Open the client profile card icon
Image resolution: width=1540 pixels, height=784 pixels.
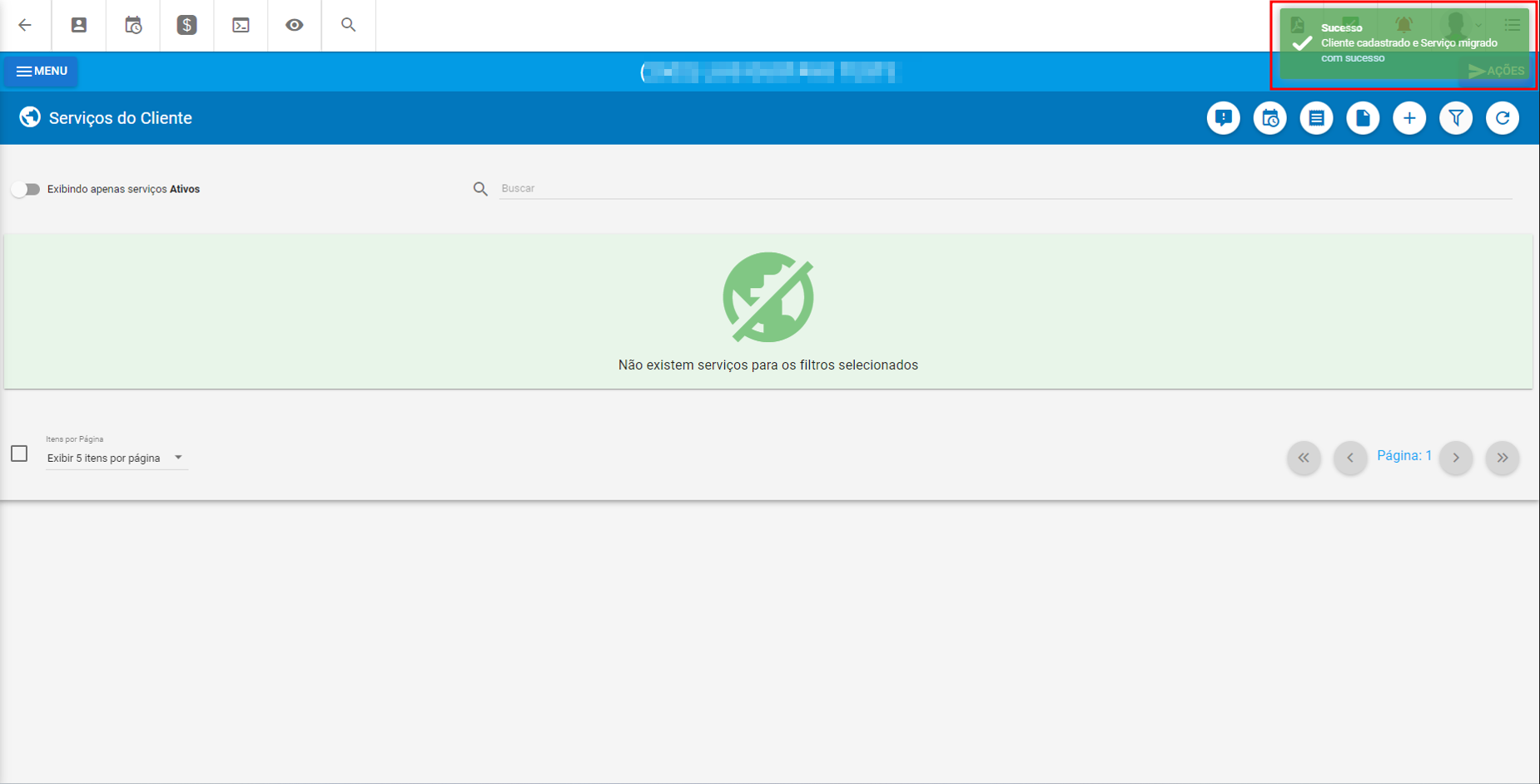79,25
